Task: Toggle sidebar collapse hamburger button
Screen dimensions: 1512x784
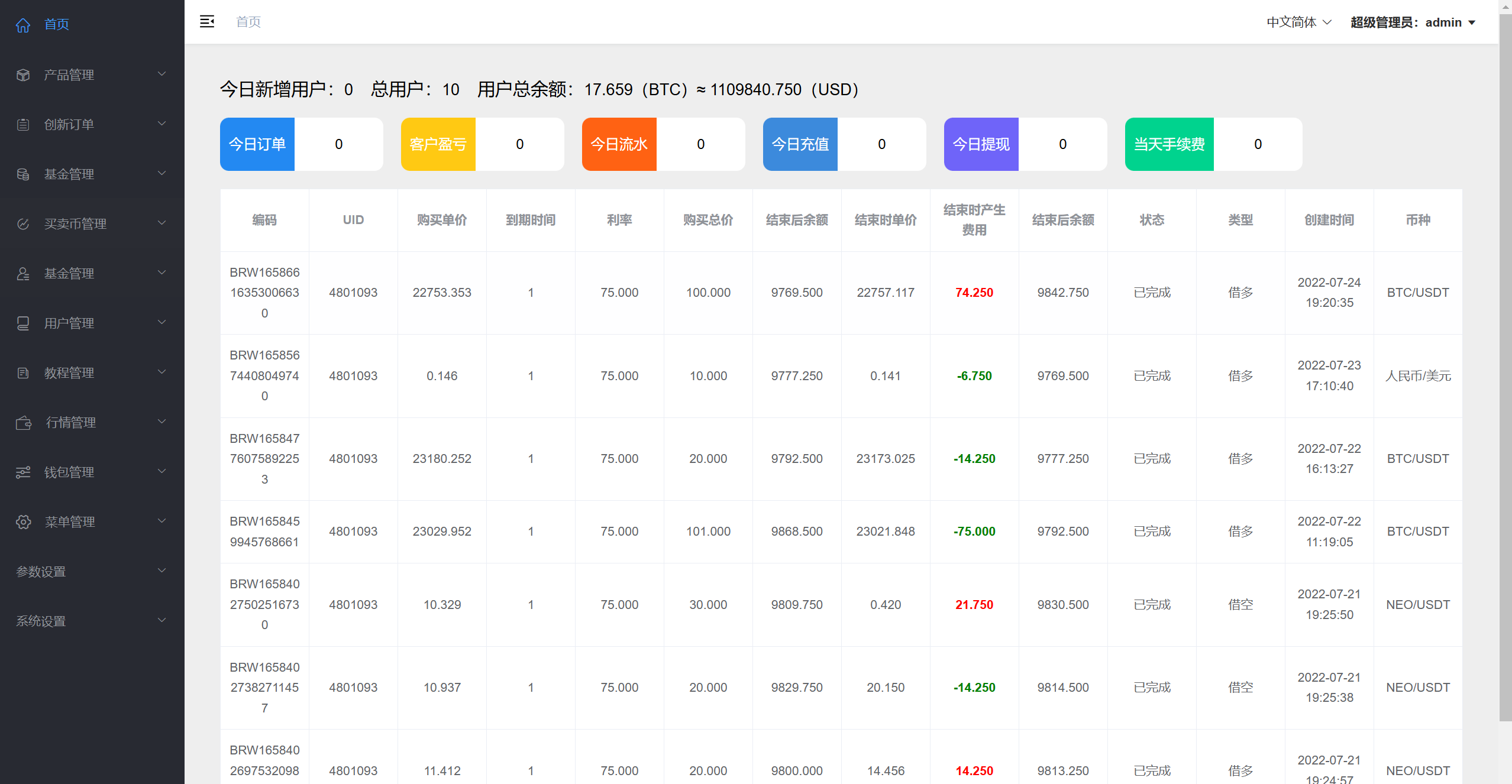Action: (207, 22)
